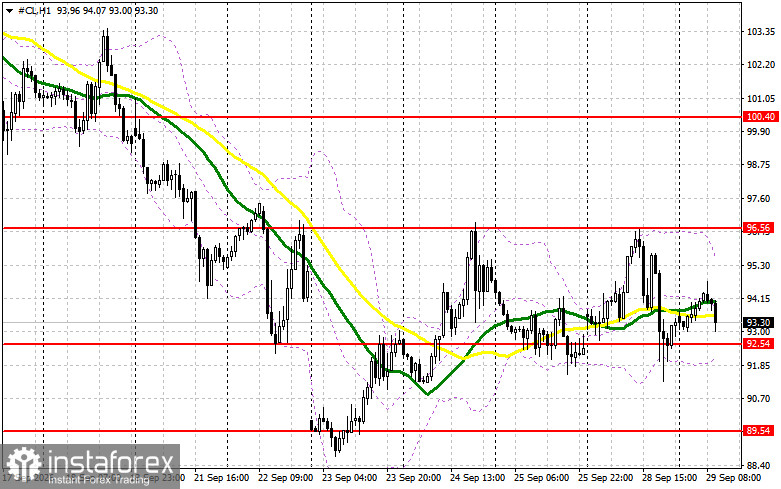Click the 28 Sep 15:00 time label
This screenshot has height=489, width=781.
pos(669,478)
